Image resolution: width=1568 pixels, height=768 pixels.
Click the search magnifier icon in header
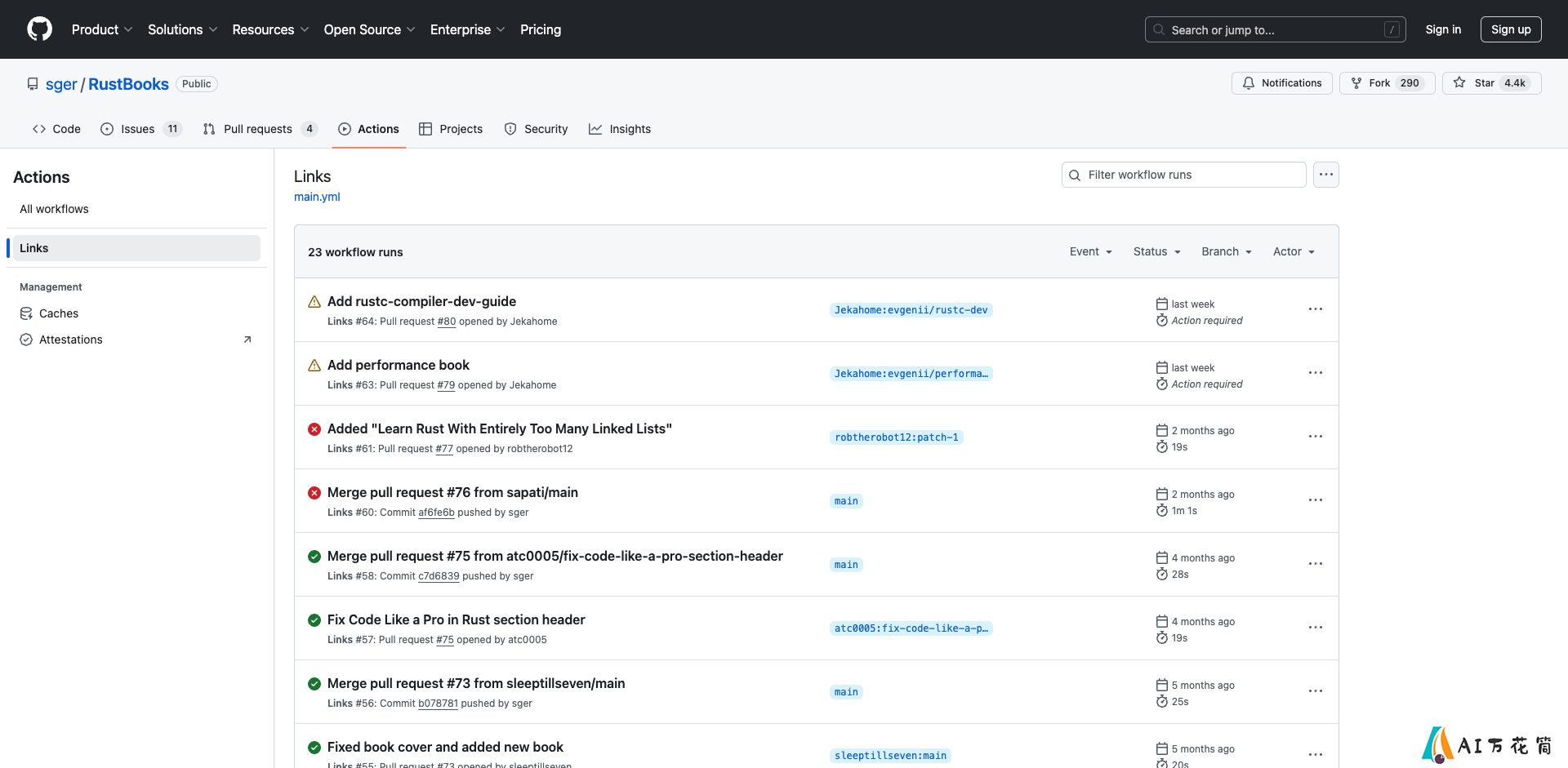(x=1159, y=29)
